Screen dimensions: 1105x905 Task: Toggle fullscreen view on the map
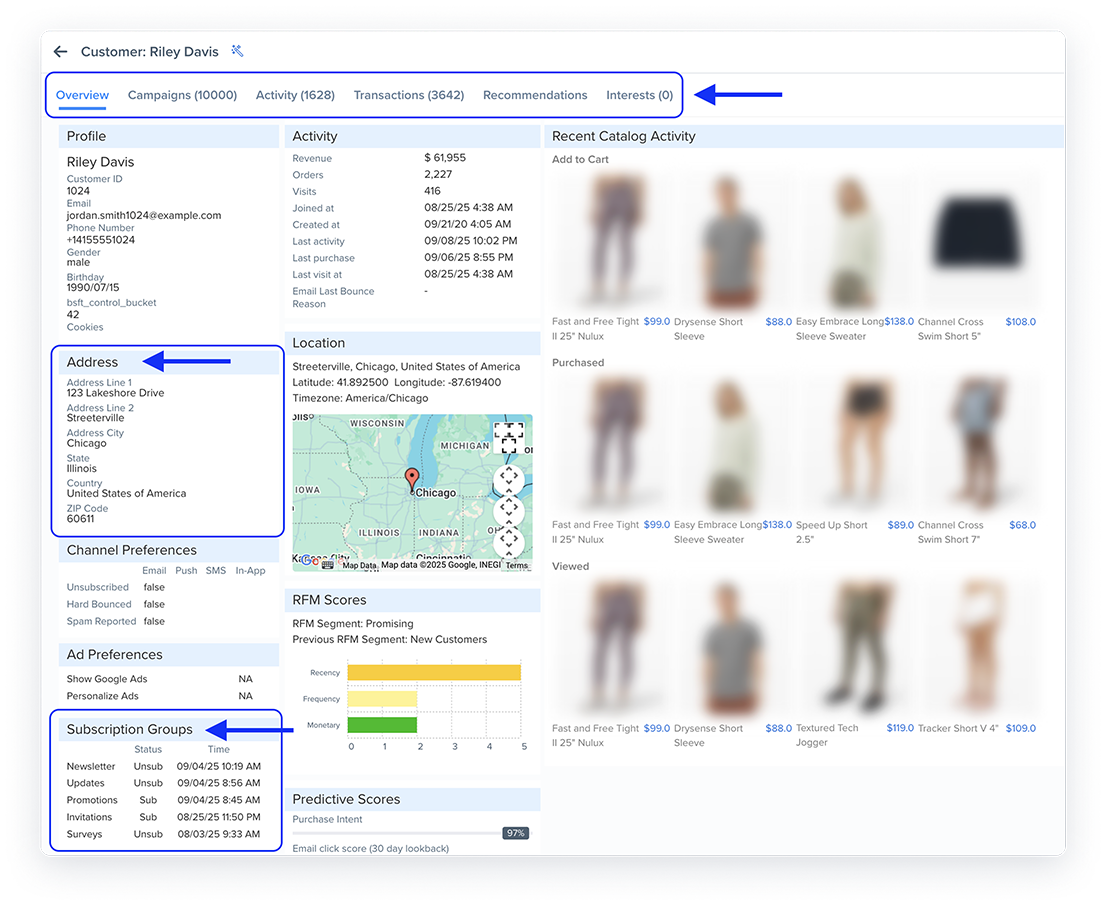point(509,437)
